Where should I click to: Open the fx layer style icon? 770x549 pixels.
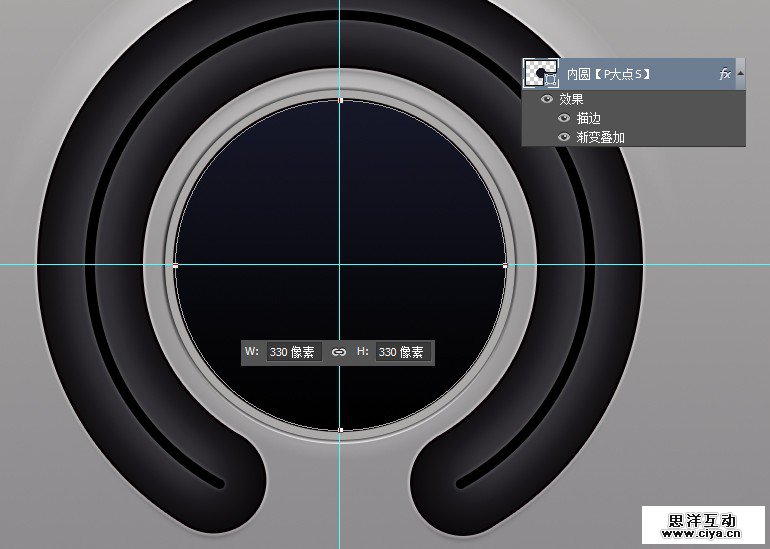tap(725, 74)
